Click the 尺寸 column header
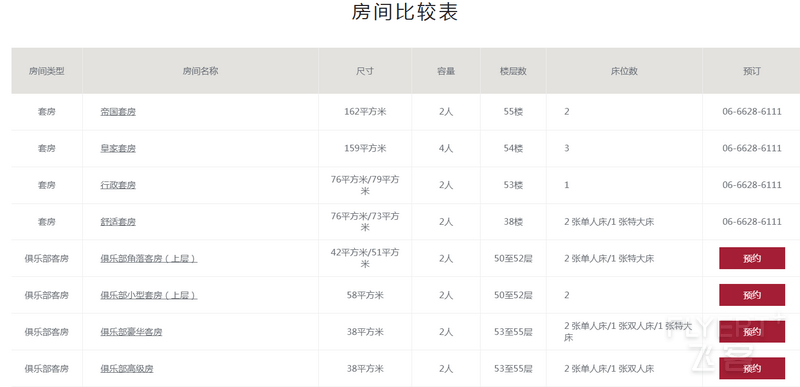Viewport: 800px width, 387px height. point(365,71)
